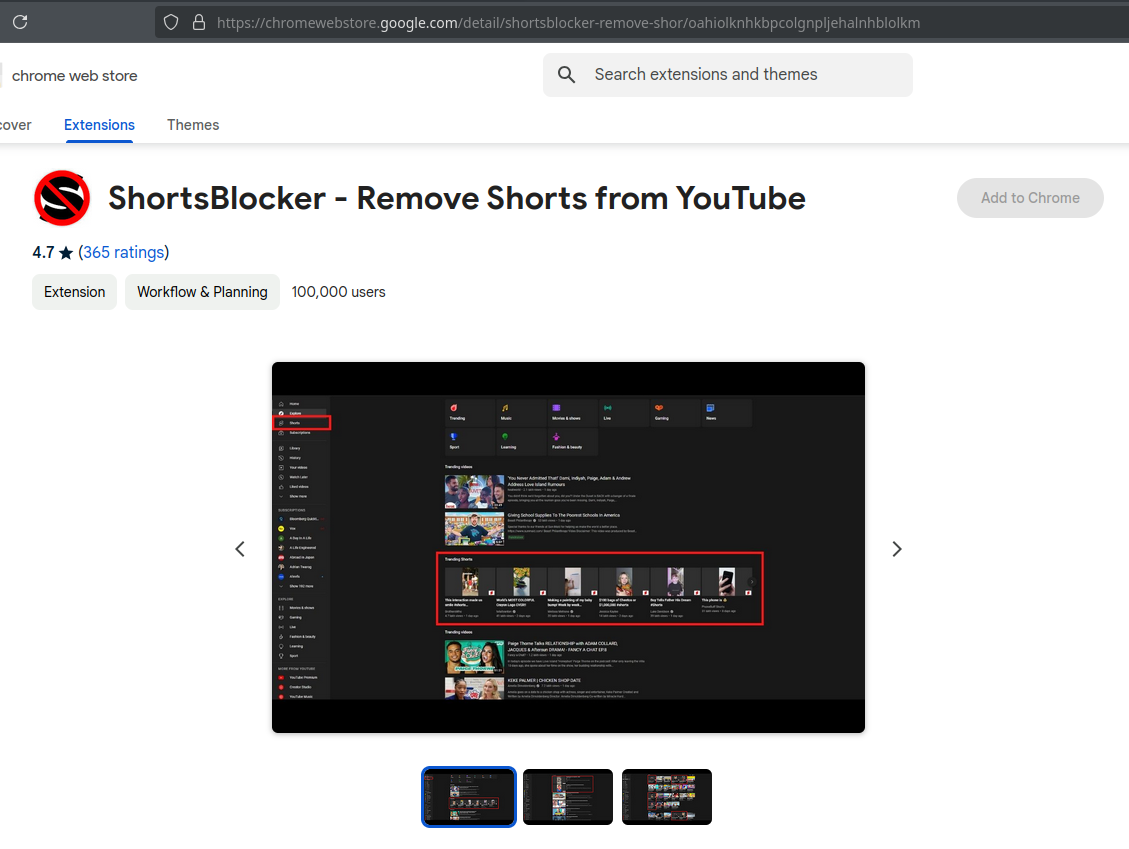Show the previous screenshot with the left arrow
The image size is (1129, 849).
(240, 548)
